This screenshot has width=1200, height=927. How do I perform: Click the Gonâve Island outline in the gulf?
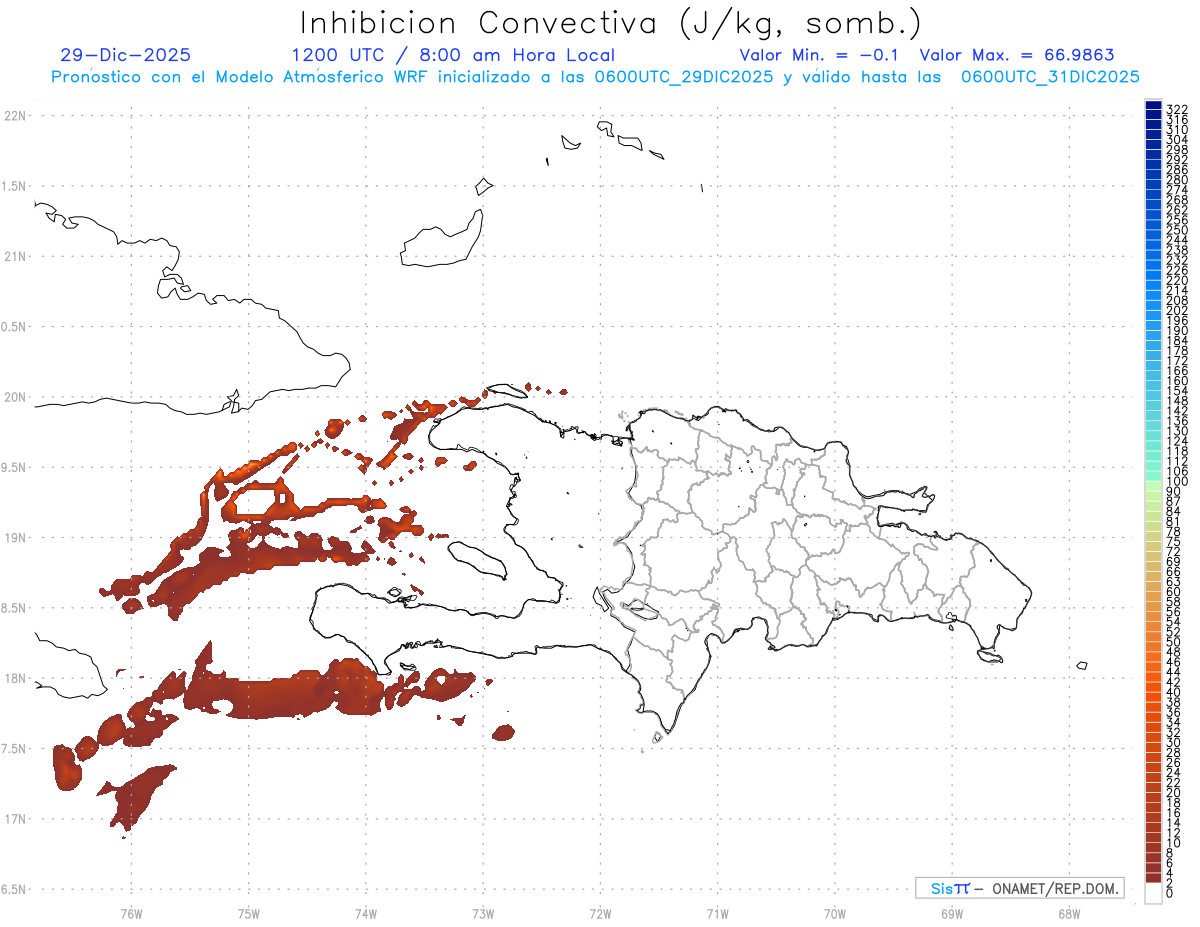click(477, 560)
